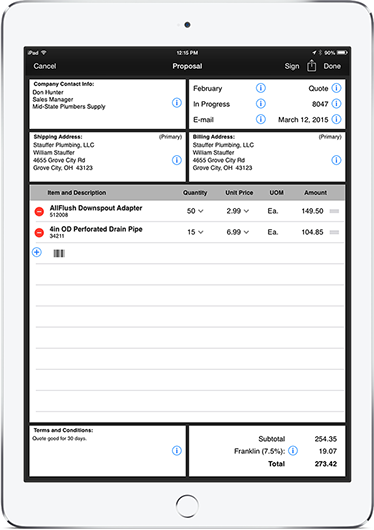374x530 pixels.
Task: Select the AllFlush Downspout Adapter item name
Action: pos(96,208)
